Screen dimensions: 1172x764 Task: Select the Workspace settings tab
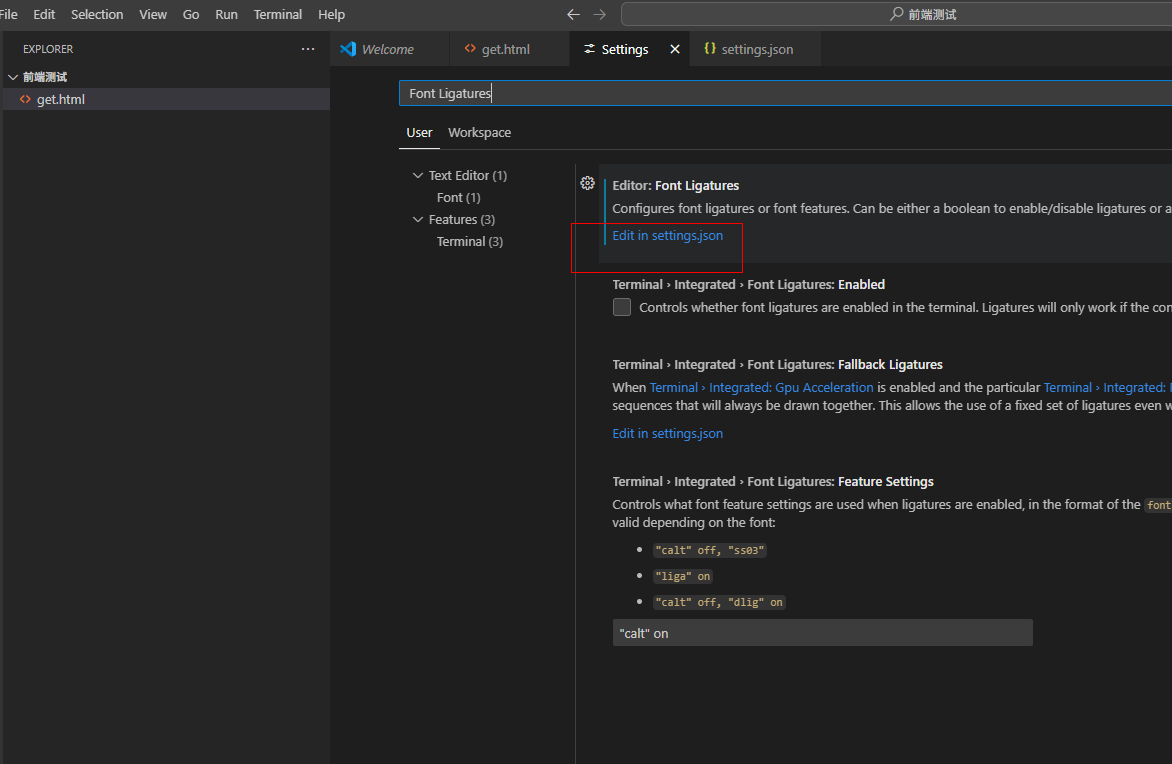[x=479, y=132]
